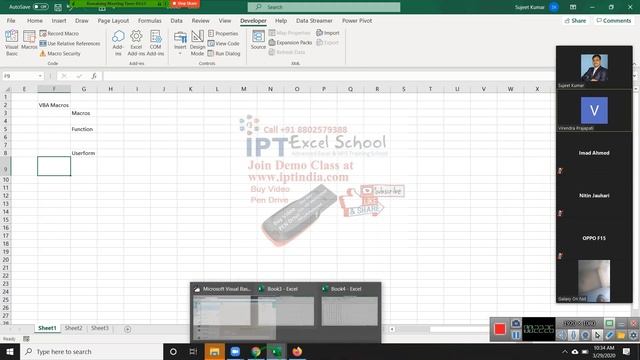The image size is (640, 360).
Task: Click Expansion Packs
Action: tap(290, 42)
